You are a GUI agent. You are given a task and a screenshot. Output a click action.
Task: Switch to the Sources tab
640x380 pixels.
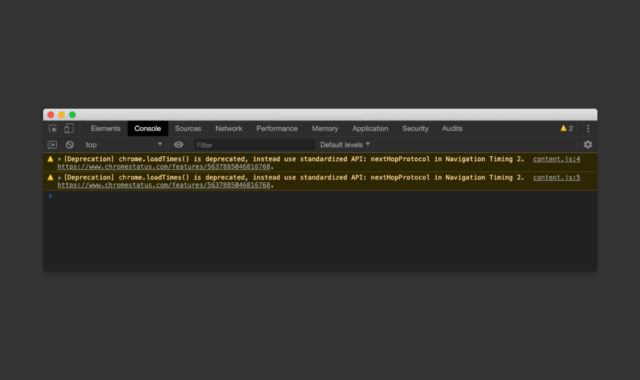188,129
